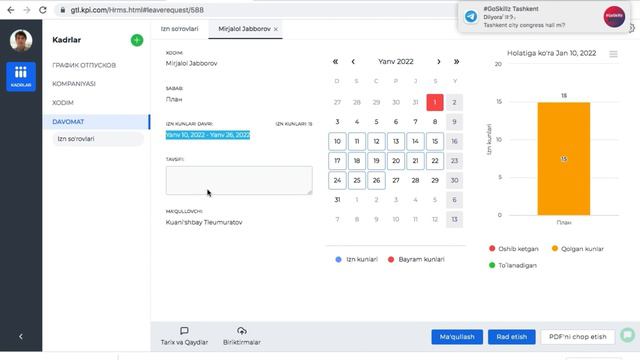Click the browser back arrow

tap(11, 10)
